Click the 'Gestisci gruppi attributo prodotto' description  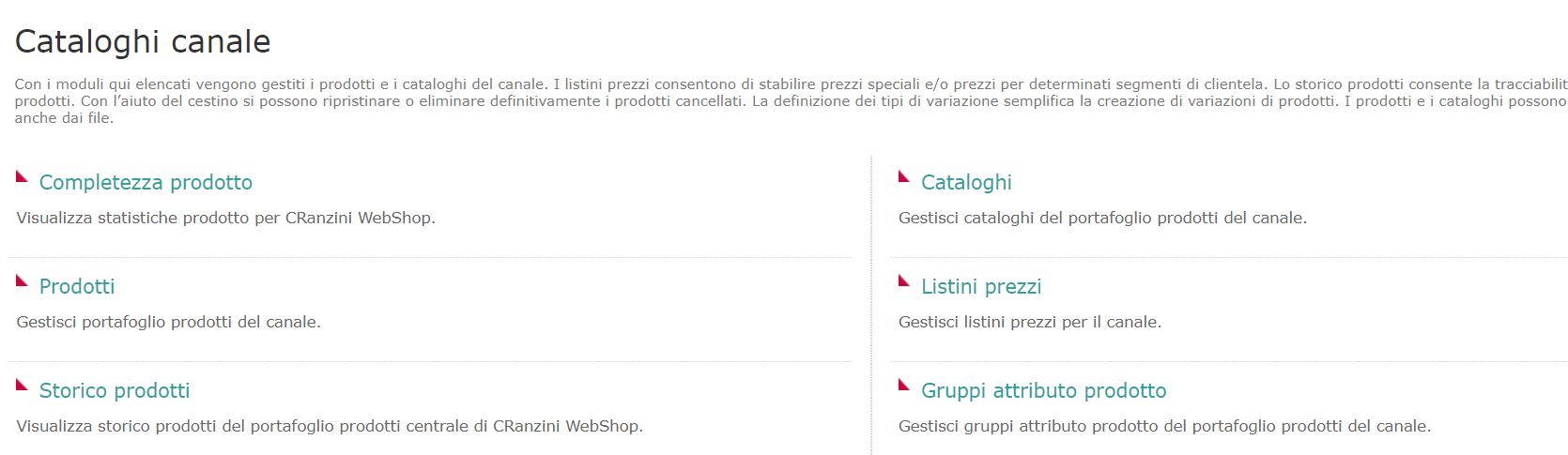(x=1164, y=426)
